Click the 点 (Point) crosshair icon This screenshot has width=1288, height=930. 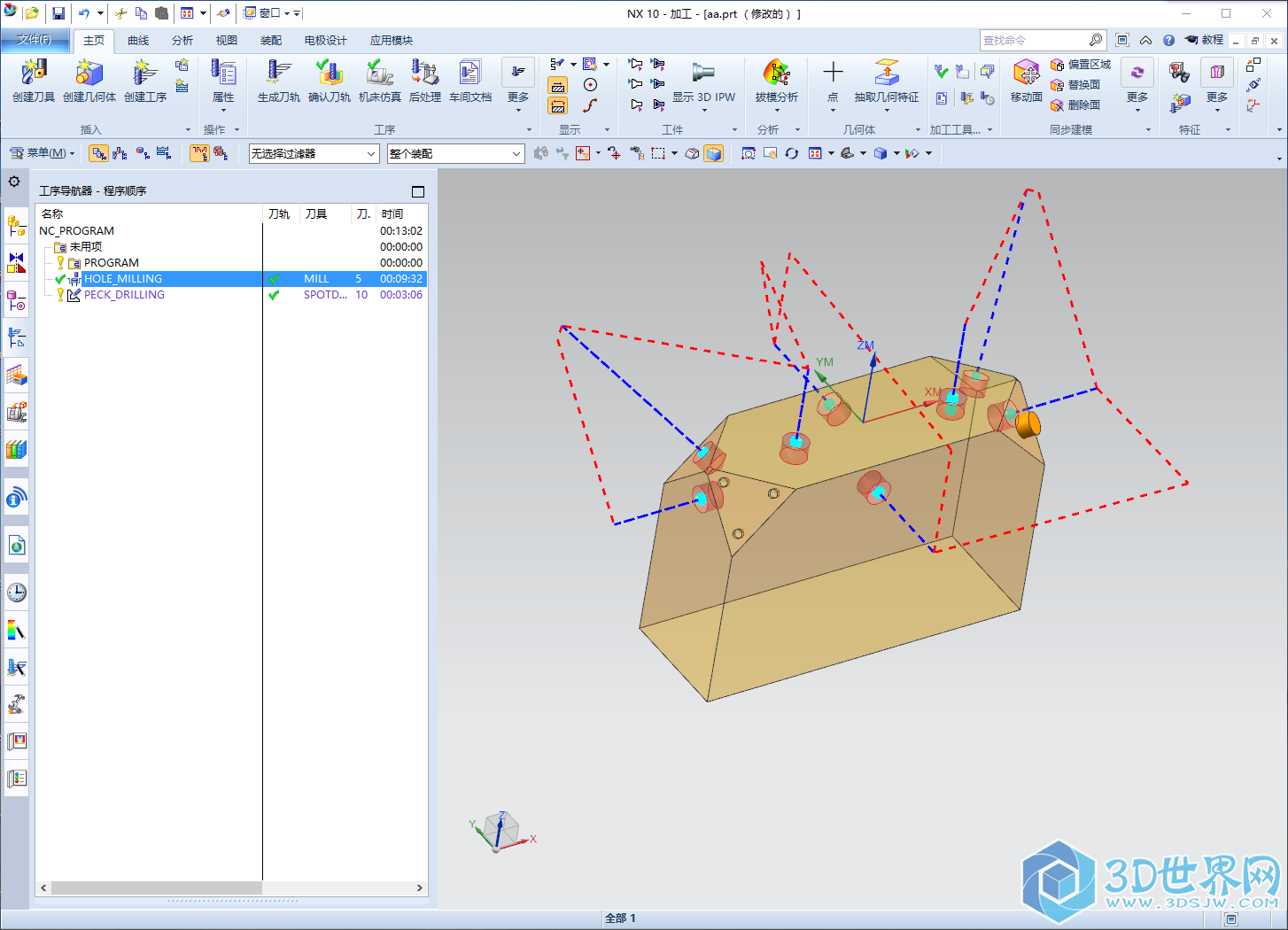pos(833,73)
